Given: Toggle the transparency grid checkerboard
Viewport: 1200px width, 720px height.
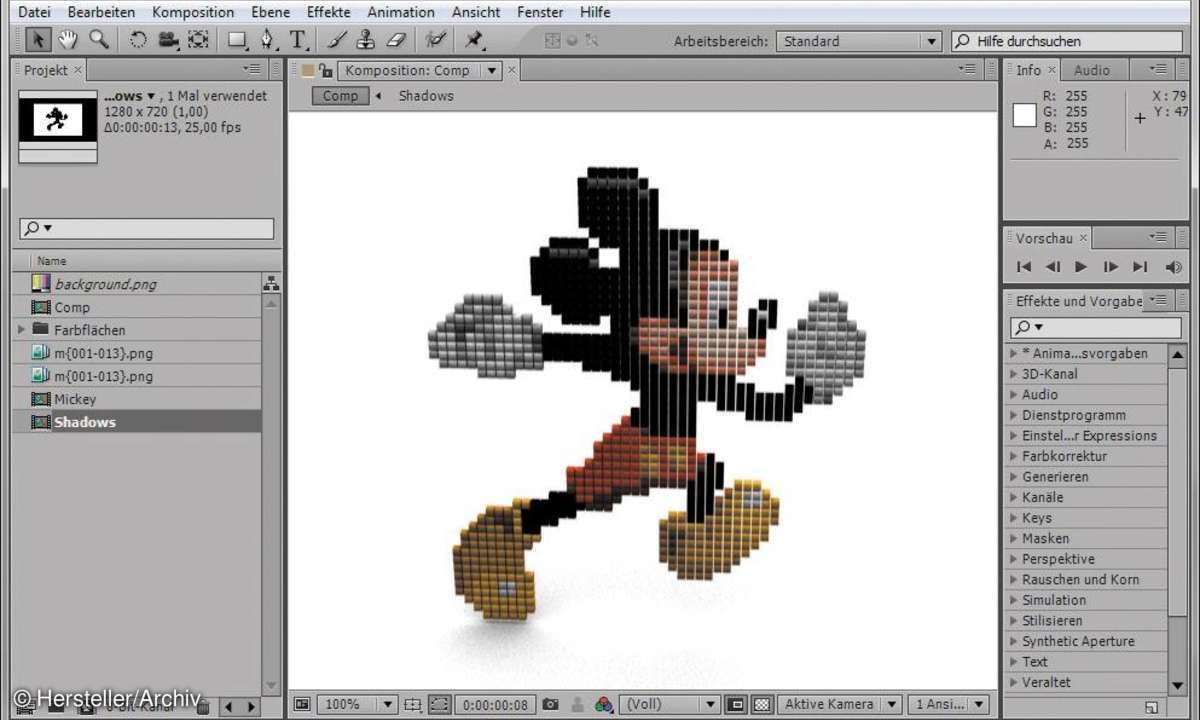Looking at the screenshot, I should (762, 704).
